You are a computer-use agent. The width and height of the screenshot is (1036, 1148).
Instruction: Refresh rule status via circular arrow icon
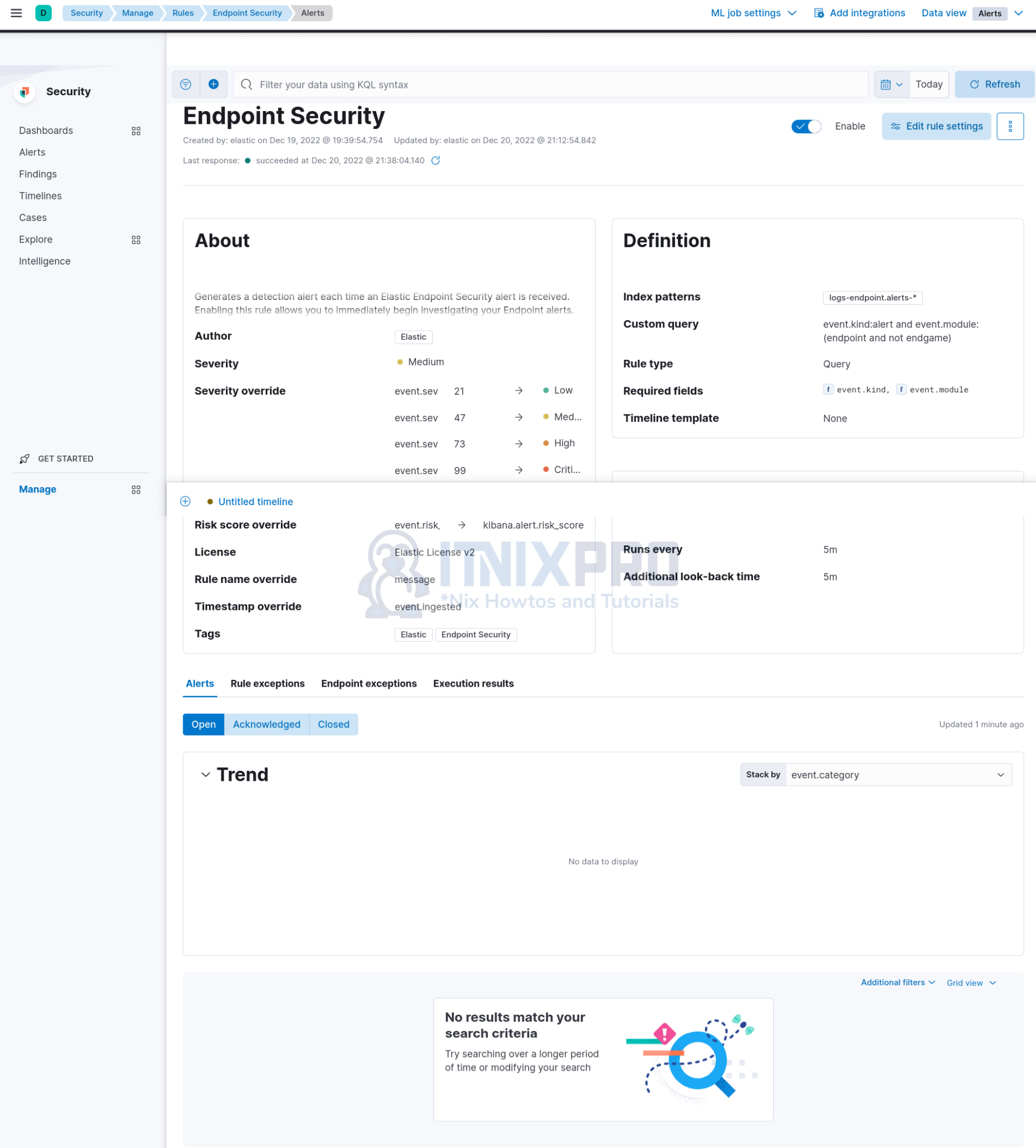point(436,160)
